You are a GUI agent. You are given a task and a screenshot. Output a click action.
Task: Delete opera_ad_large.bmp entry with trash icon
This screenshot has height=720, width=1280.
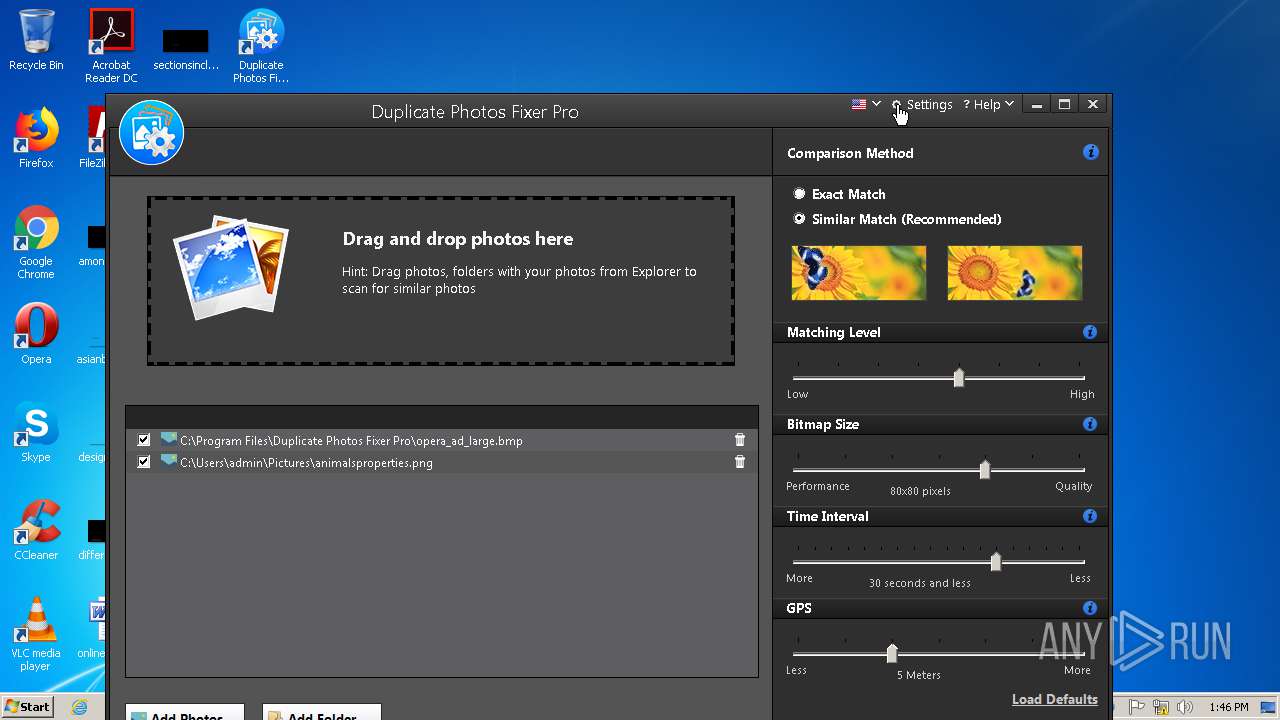[x=740, y=440]
